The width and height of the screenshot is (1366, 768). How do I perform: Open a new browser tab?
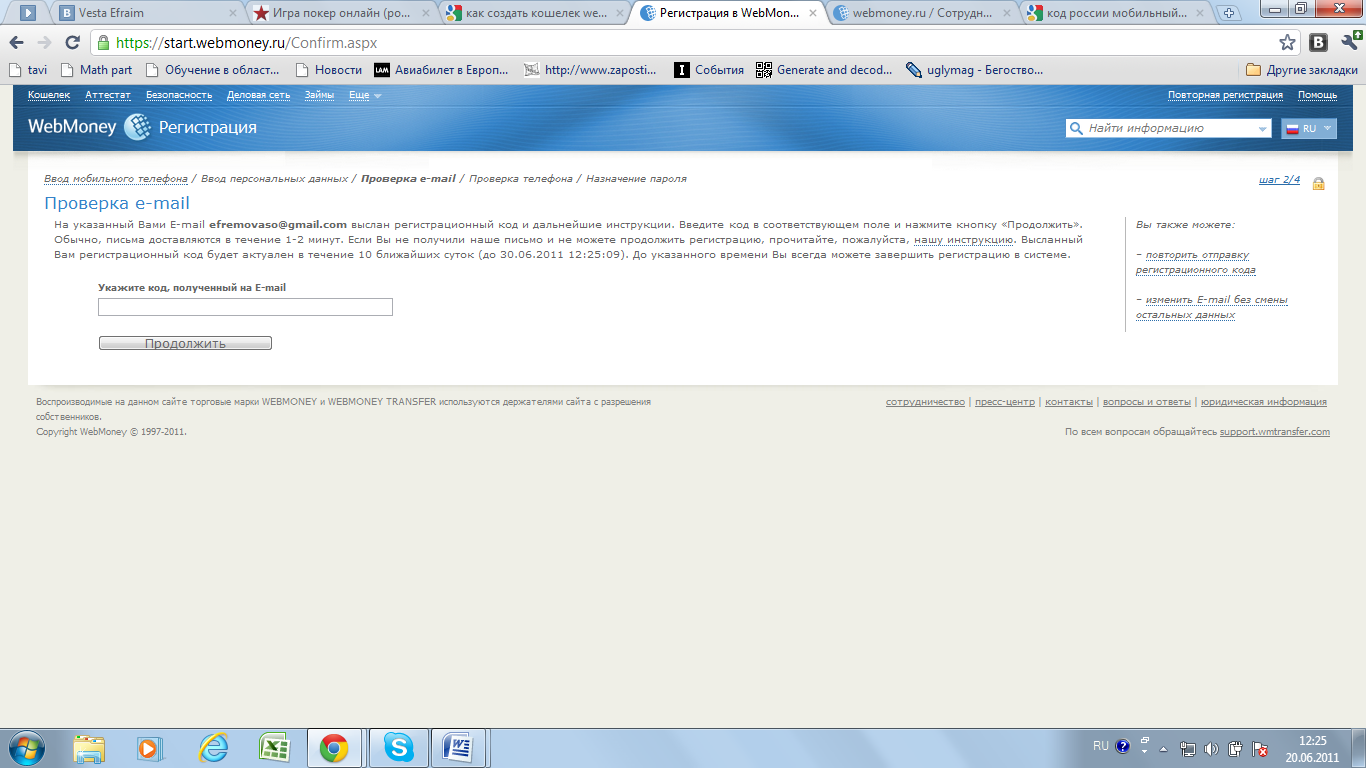[x=1229, y=14]
